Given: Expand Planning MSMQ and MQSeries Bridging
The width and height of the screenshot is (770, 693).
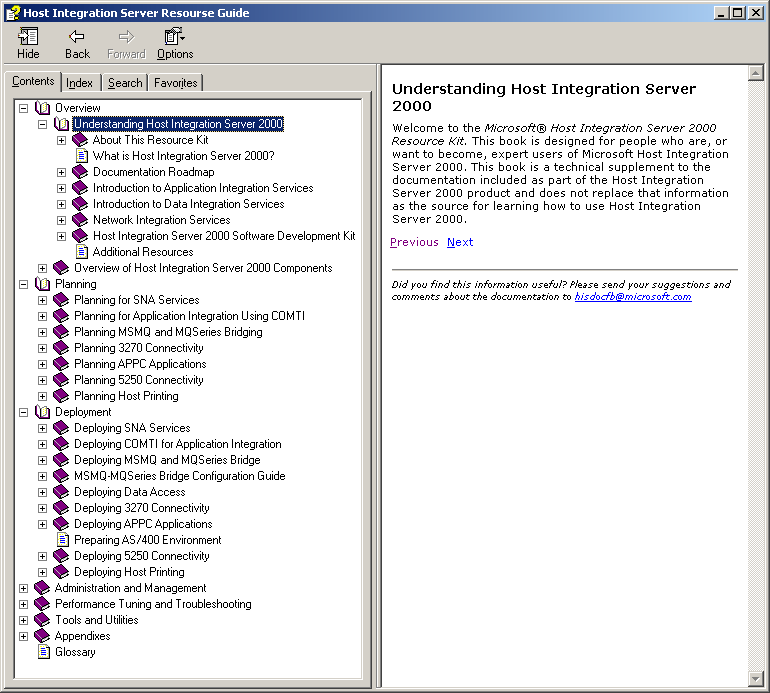Looking at the screenshot, I should coord(43,333).
